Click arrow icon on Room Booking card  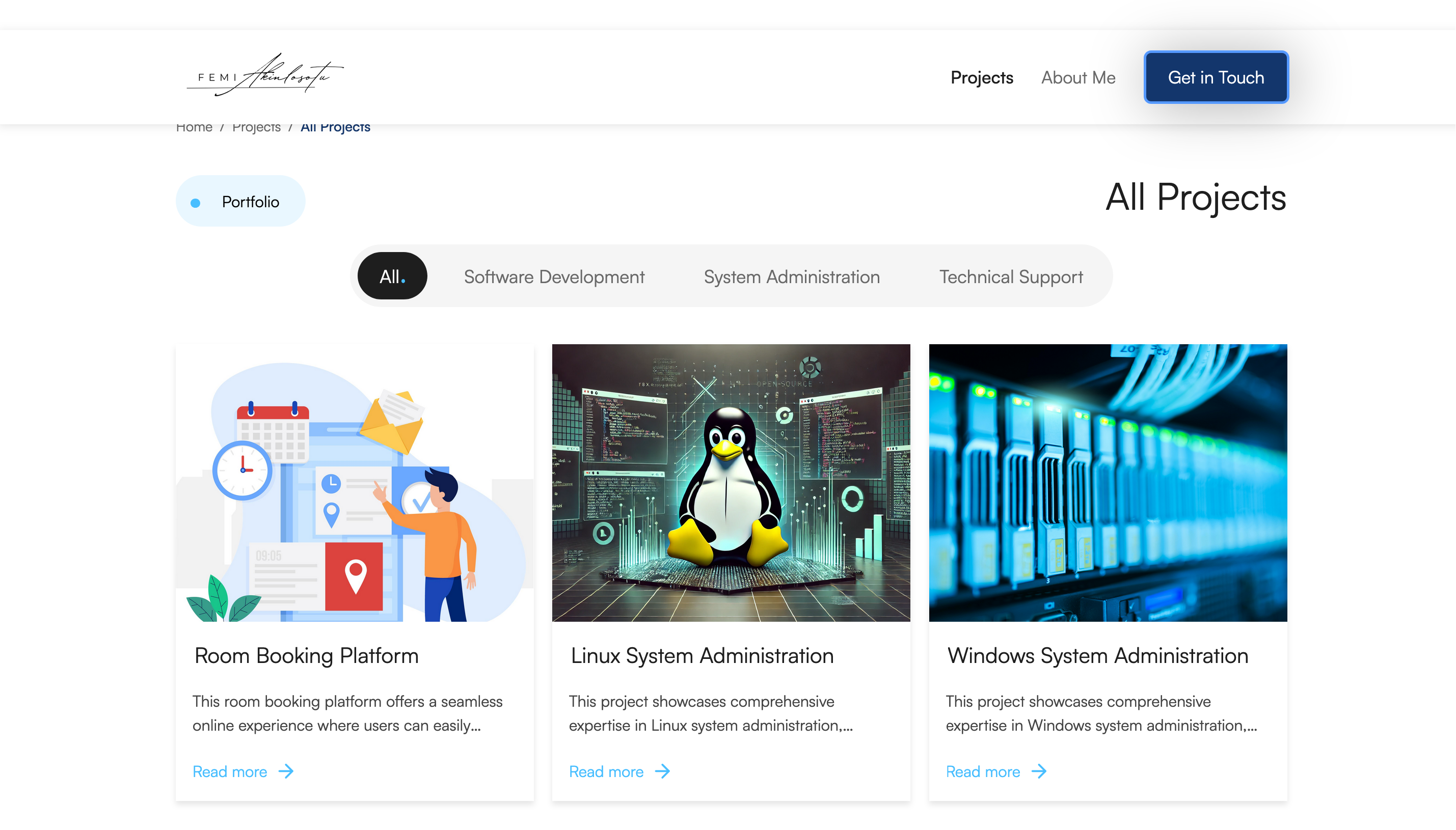click(x=286, y=771)
